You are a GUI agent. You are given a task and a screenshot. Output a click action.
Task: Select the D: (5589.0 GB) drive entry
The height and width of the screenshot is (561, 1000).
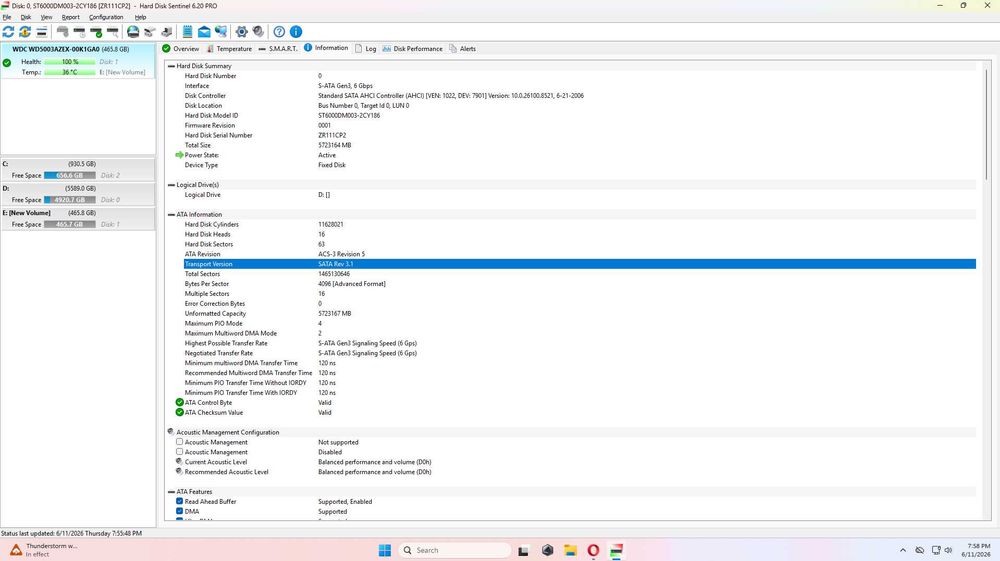[x=78, y=194]
